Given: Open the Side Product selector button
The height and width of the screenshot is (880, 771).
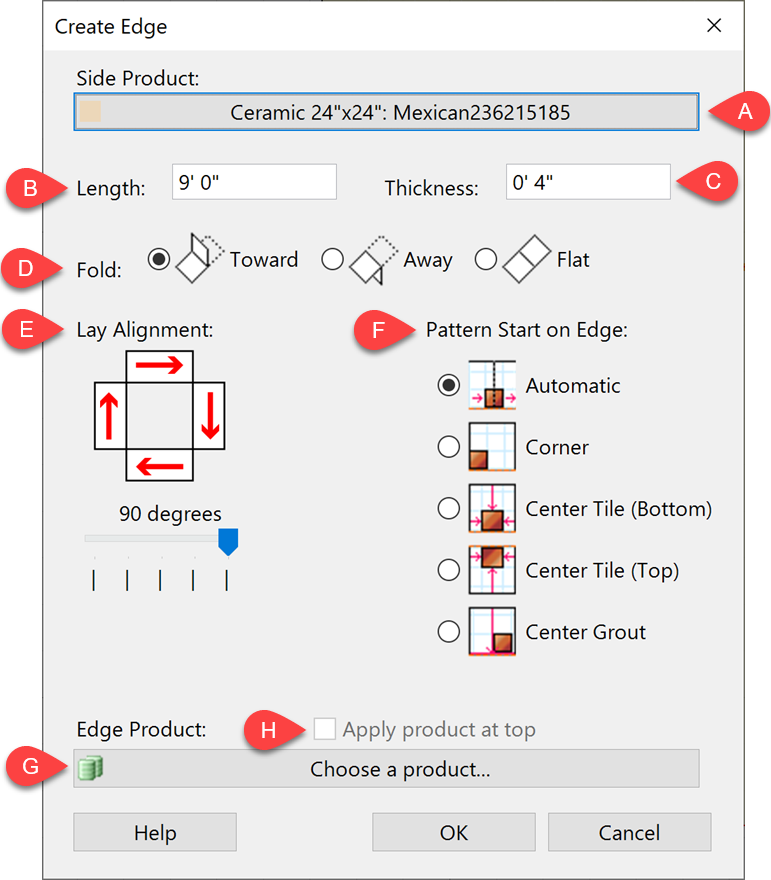Looking at the screenshot, I should click(x=386, y=112).
